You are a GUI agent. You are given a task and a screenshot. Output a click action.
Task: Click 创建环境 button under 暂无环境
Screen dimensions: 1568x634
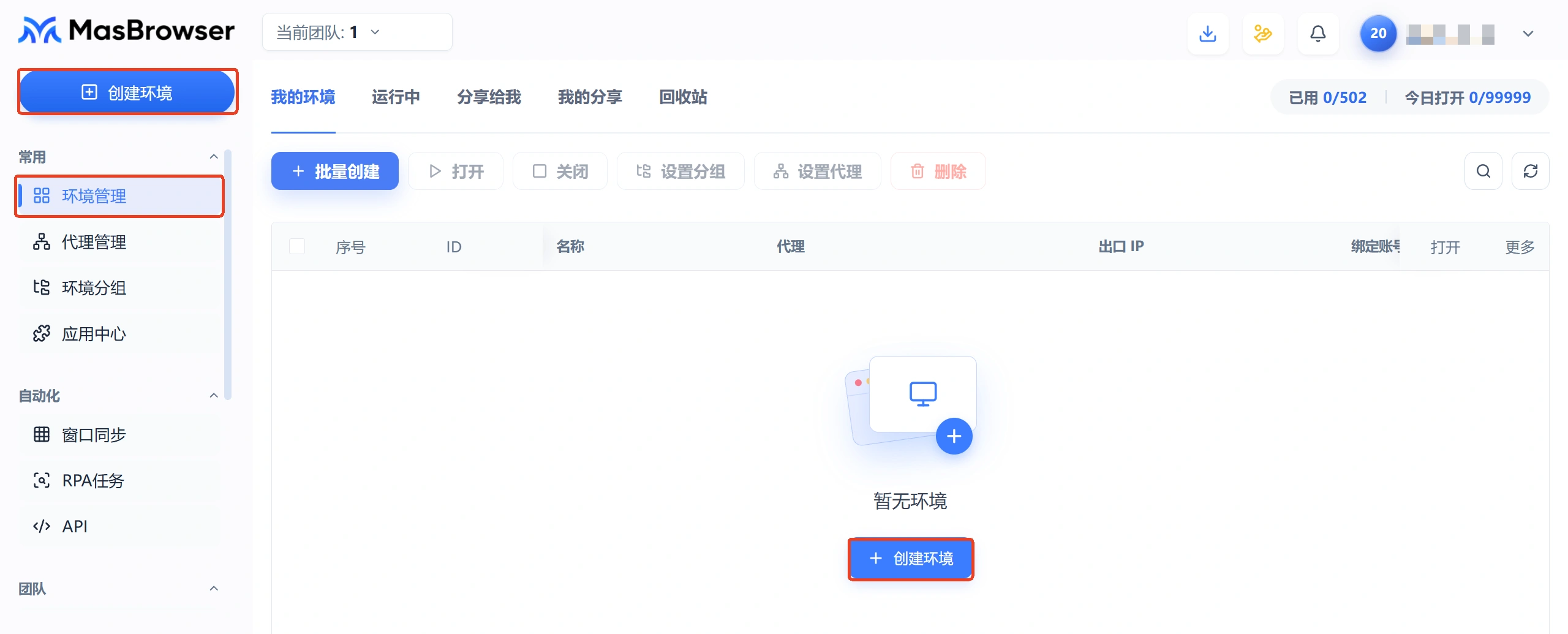coord(911,559)
